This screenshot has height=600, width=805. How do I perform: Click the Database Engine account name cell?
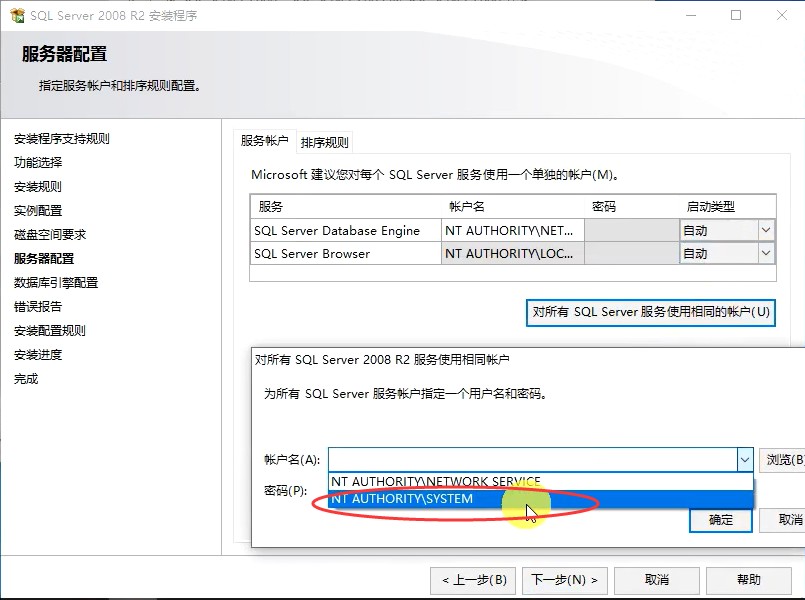point(511,230)
